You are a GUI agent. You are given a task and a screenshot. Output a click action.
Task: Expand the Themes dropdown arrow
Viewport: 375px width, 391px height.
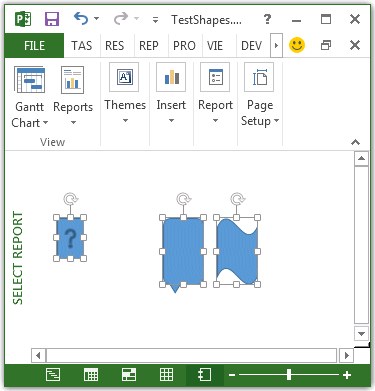pos(125,120)
